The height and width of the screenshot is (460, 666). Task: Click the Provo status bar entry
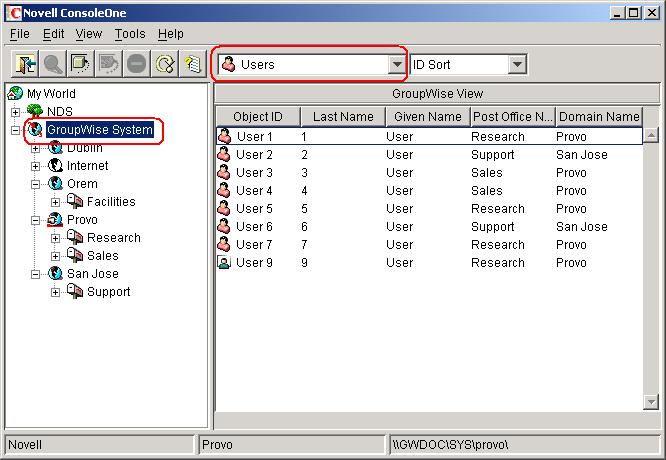pos(217,445)
